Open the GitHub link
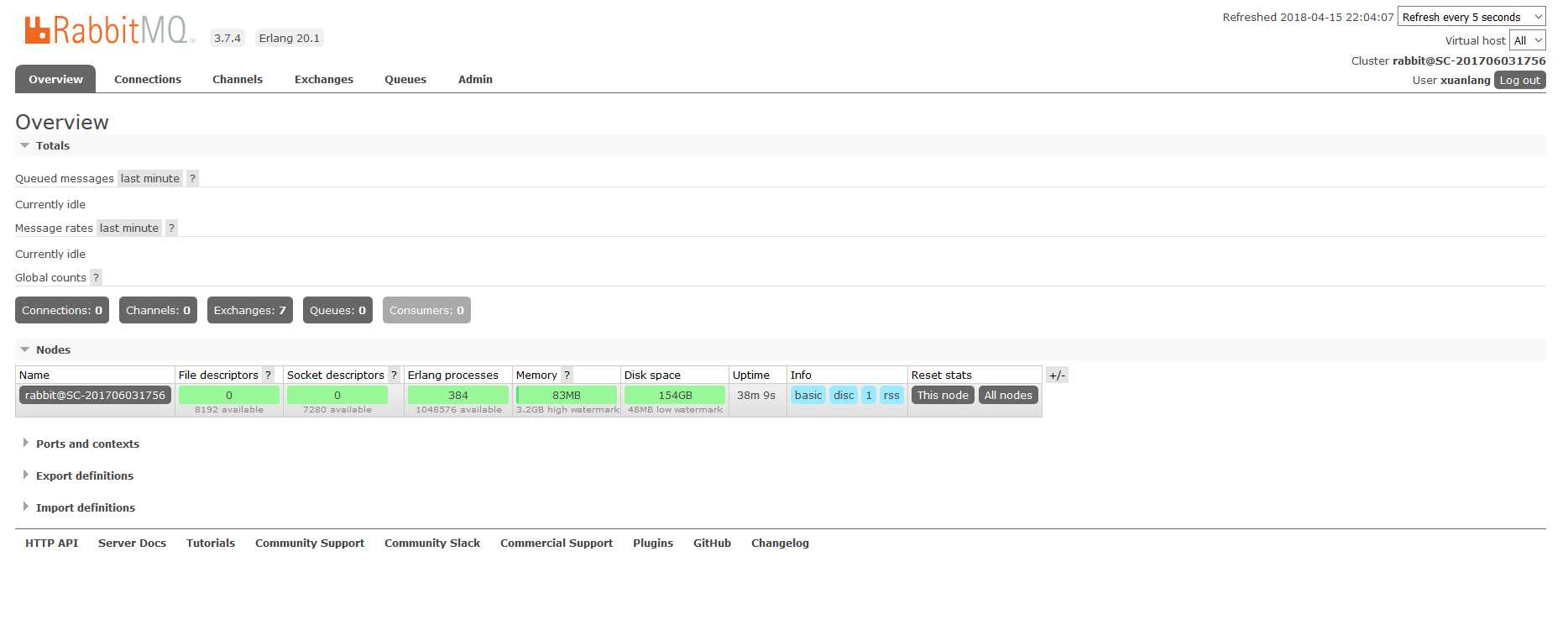1568x625 pixels. coord(712,543)
